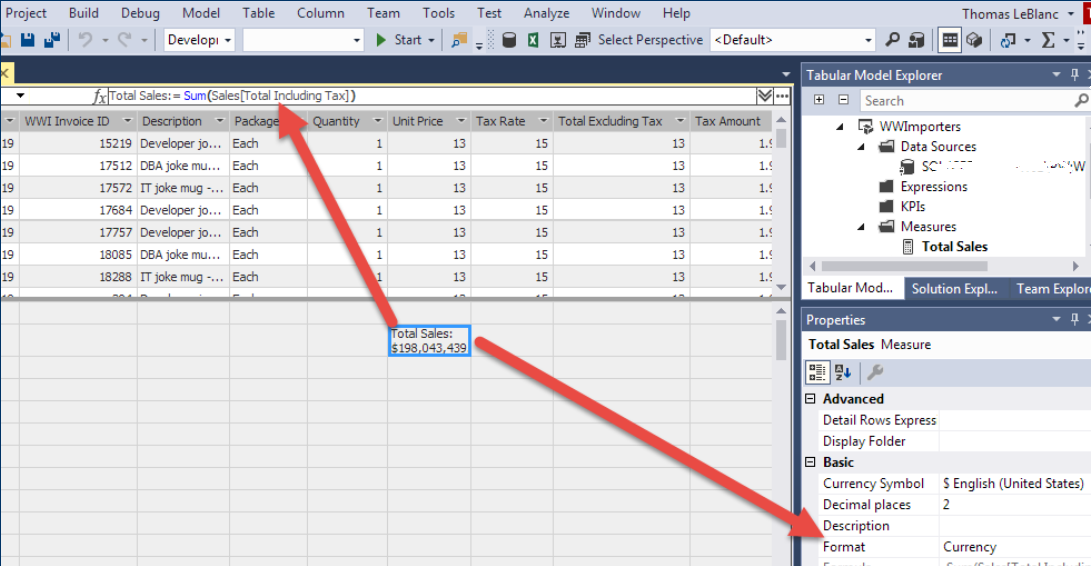Click the green Start run arrow
The width and height of the screenshot is (1091, 566).
[x=381, y=40]
